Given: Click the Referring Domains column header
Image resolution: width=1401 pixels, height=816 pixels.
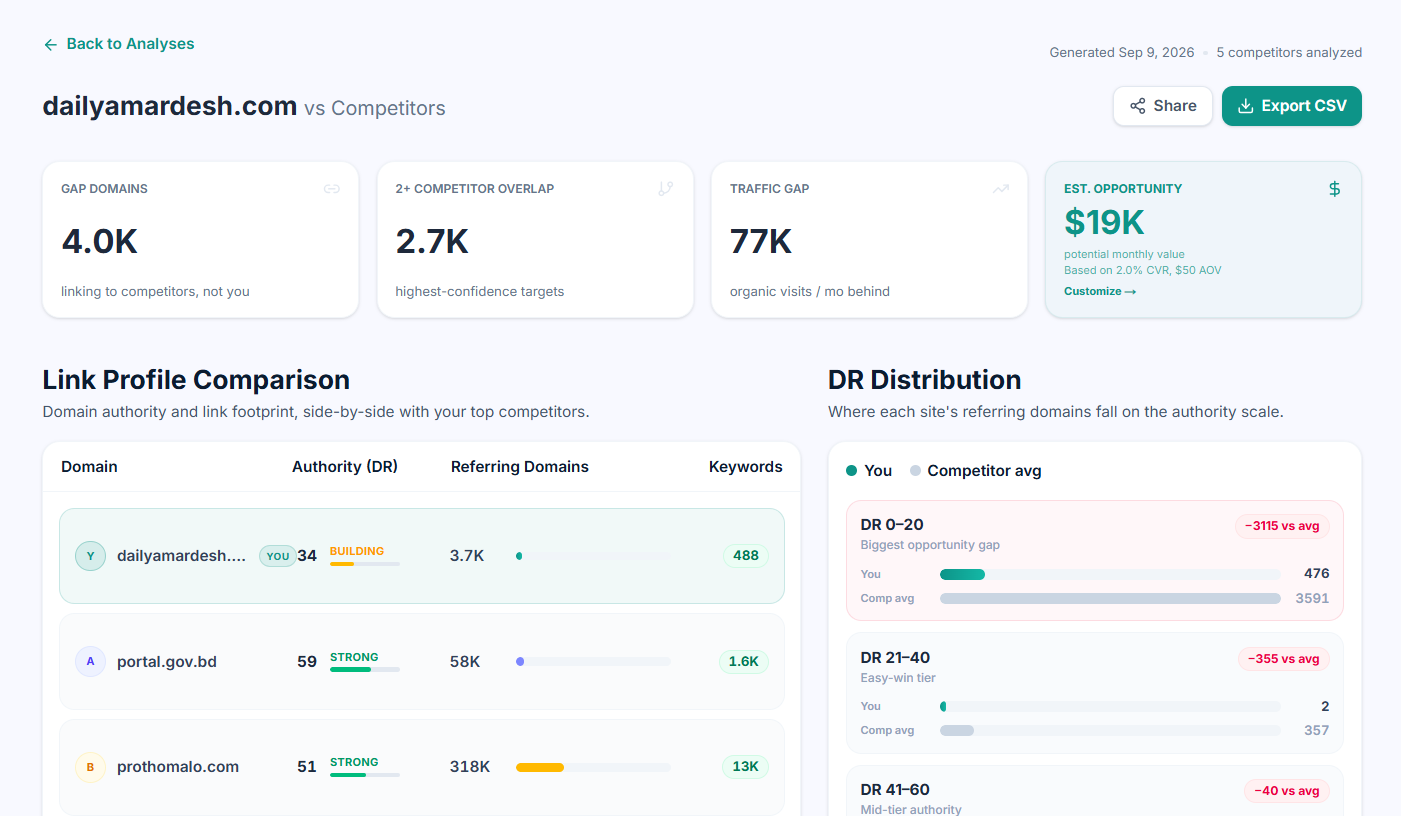Looking at the screenshot, I should [520, 467].
